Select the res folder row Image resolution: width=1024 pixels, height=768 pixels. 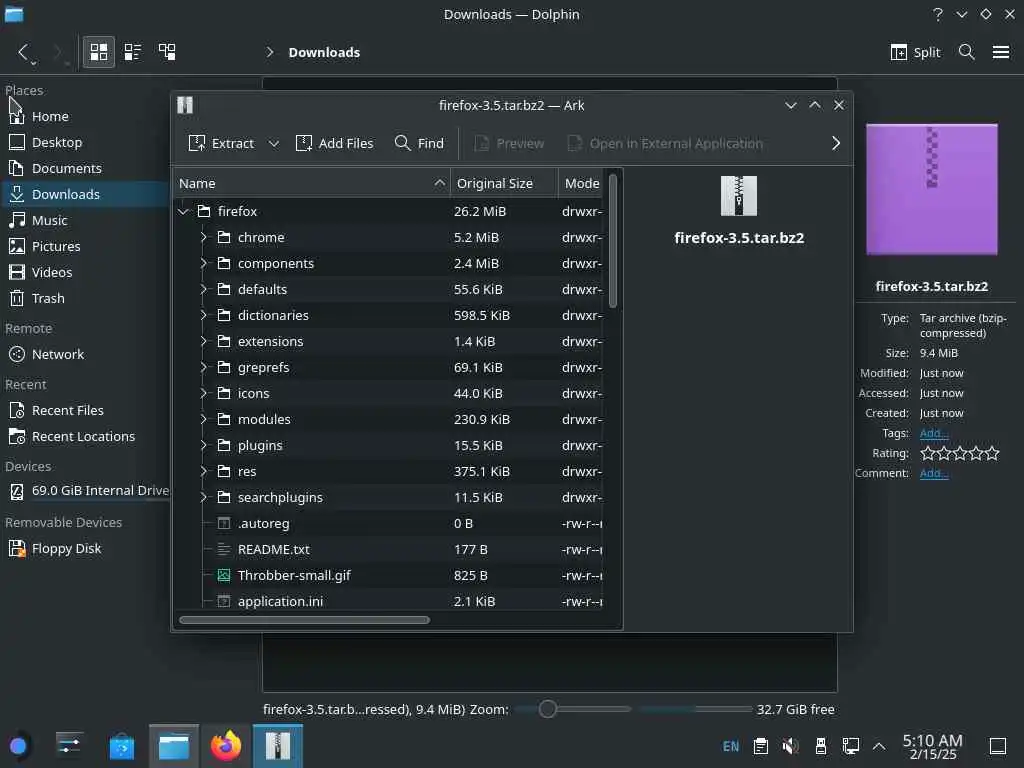tap(389, 472)
